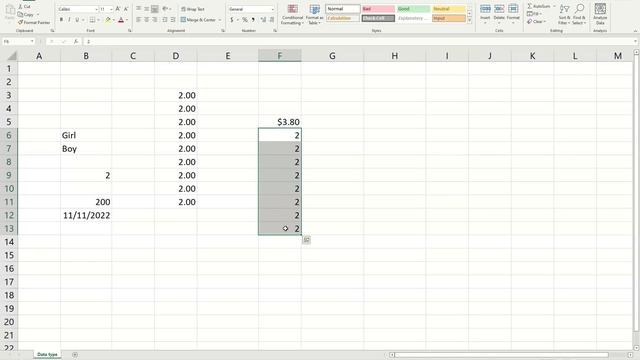Click Decrease Decimal icon

pos(272,20)
